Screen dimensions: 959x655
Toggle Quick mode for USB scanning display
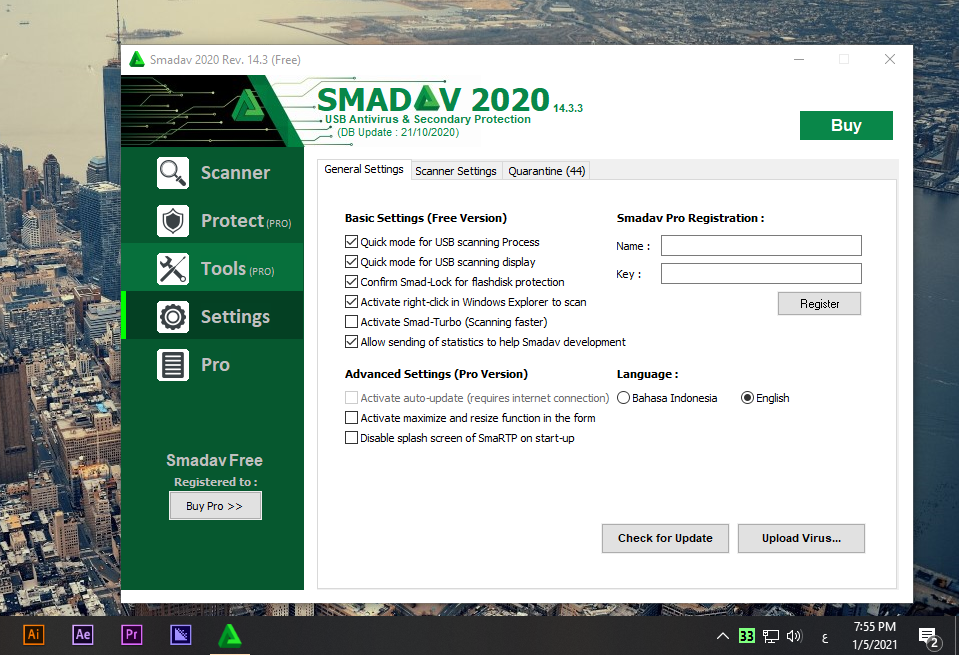tap(351, 262)
